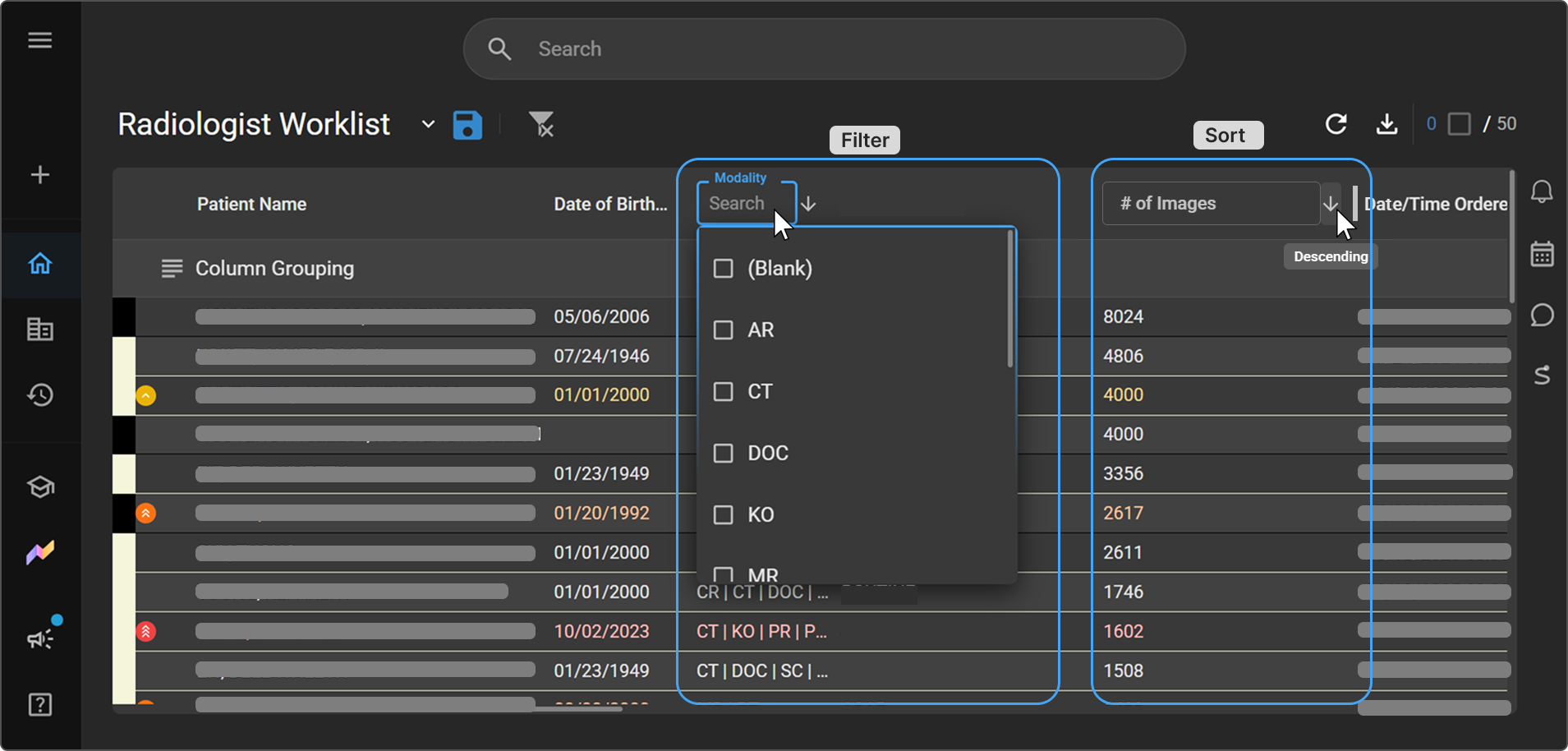Expand the Radiologist Worklist dropdown chevron
The image size is (1568, 751).
(x=428, y=125)
